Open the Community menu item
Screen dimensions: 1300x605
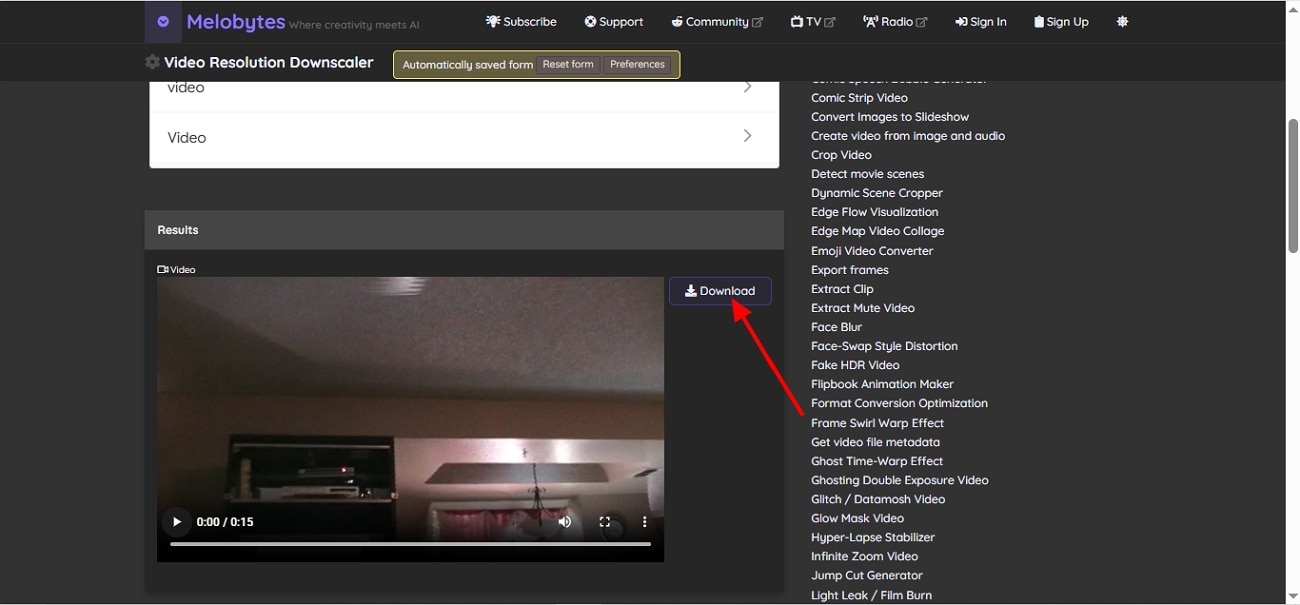tap(712, 21)
